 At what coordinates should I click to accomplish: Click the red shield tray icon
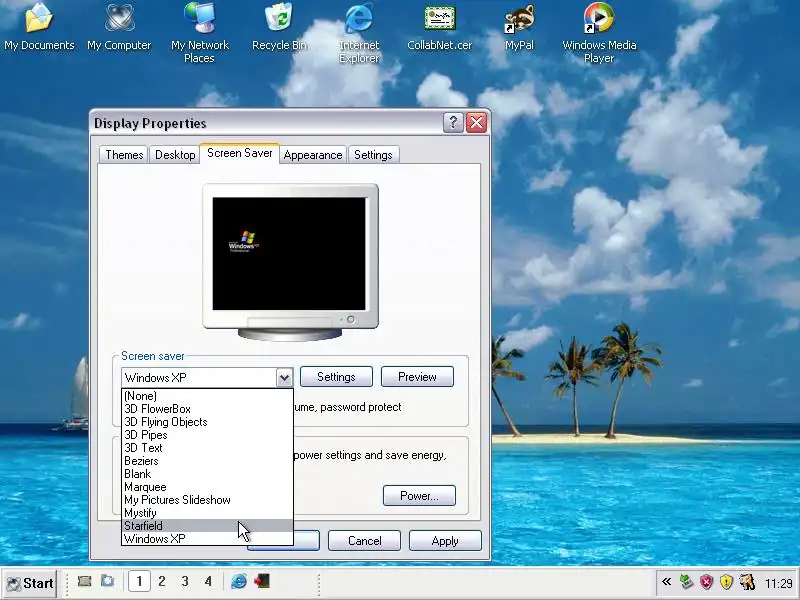706,582
